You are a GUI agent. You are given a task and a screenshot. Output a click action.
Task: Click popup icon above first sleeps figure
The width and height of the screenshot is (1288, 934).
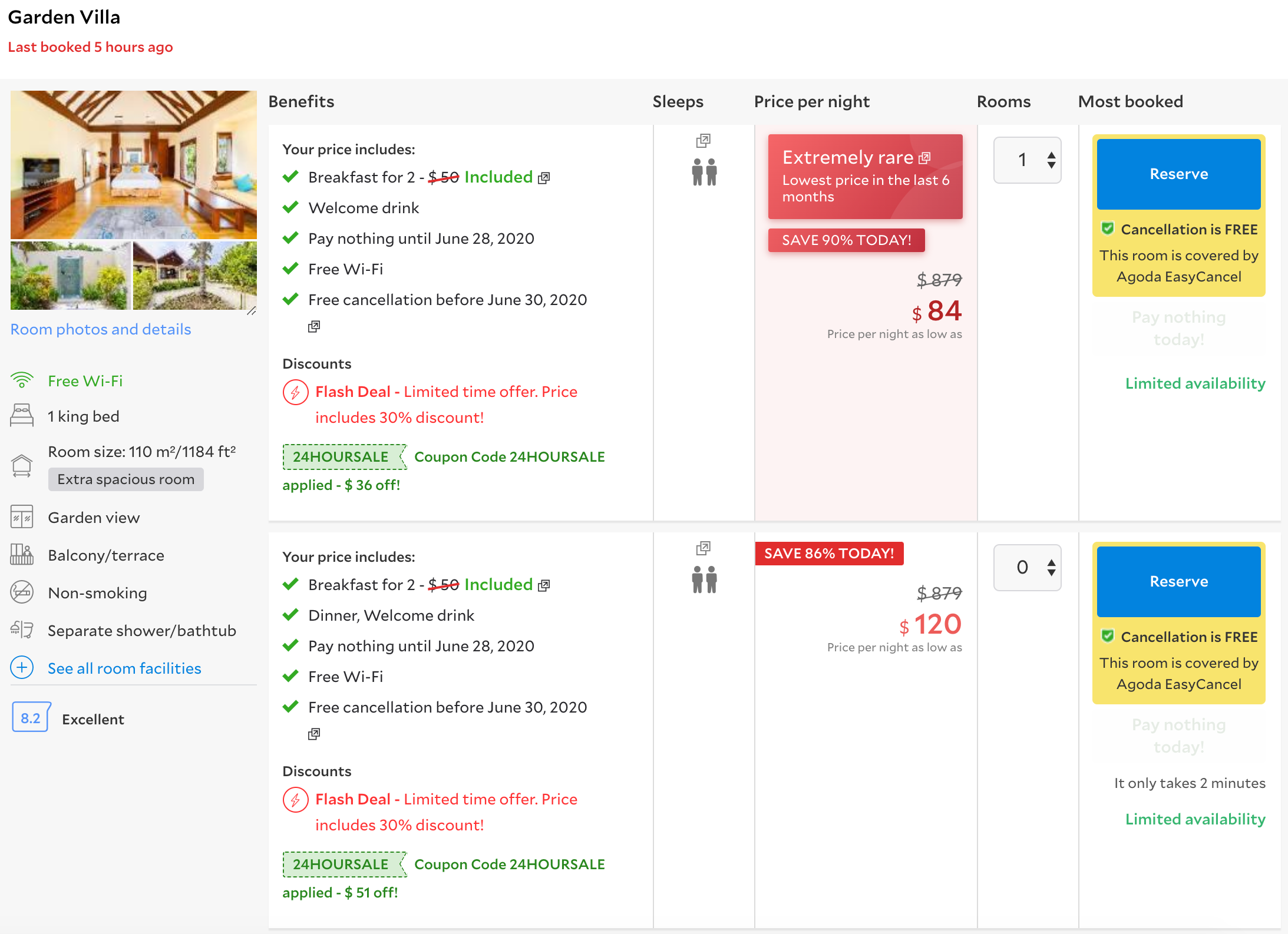[x=703, y=141]
